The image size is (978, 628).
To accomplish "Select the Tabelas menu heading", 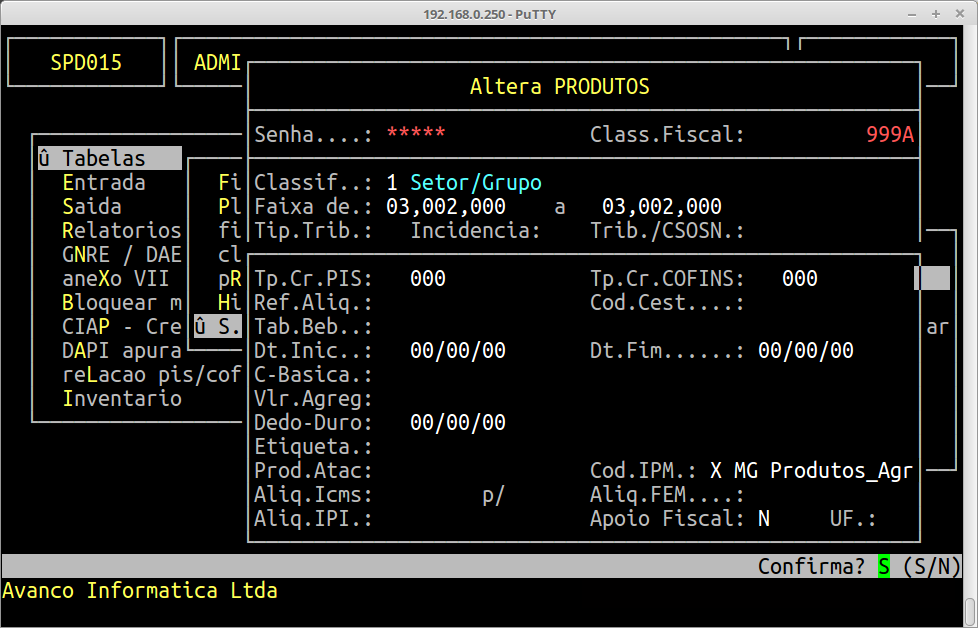I will [x=104, y=159].
